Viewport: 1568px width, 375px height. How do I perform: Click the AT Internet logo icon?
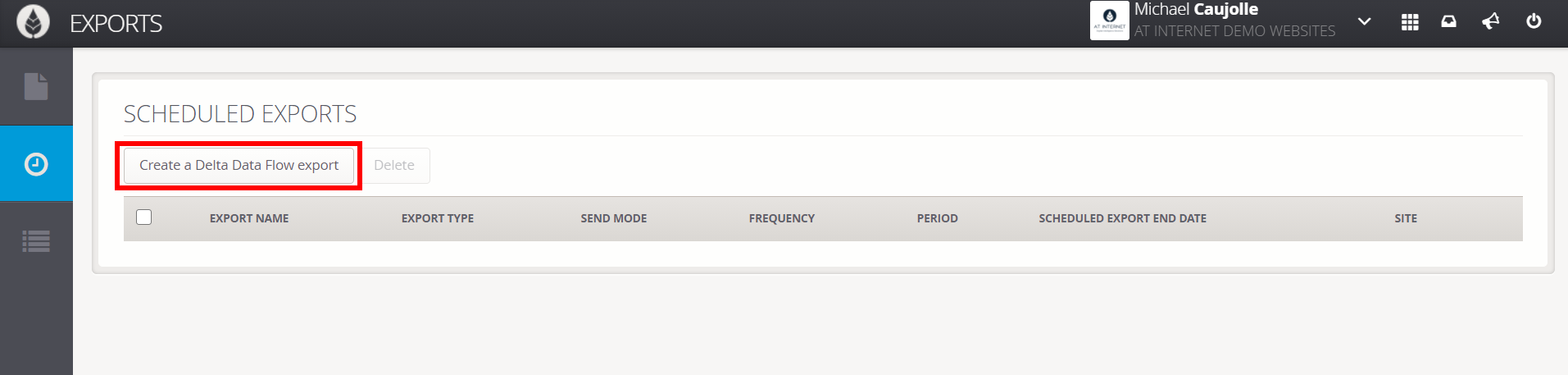click(34, 22)
